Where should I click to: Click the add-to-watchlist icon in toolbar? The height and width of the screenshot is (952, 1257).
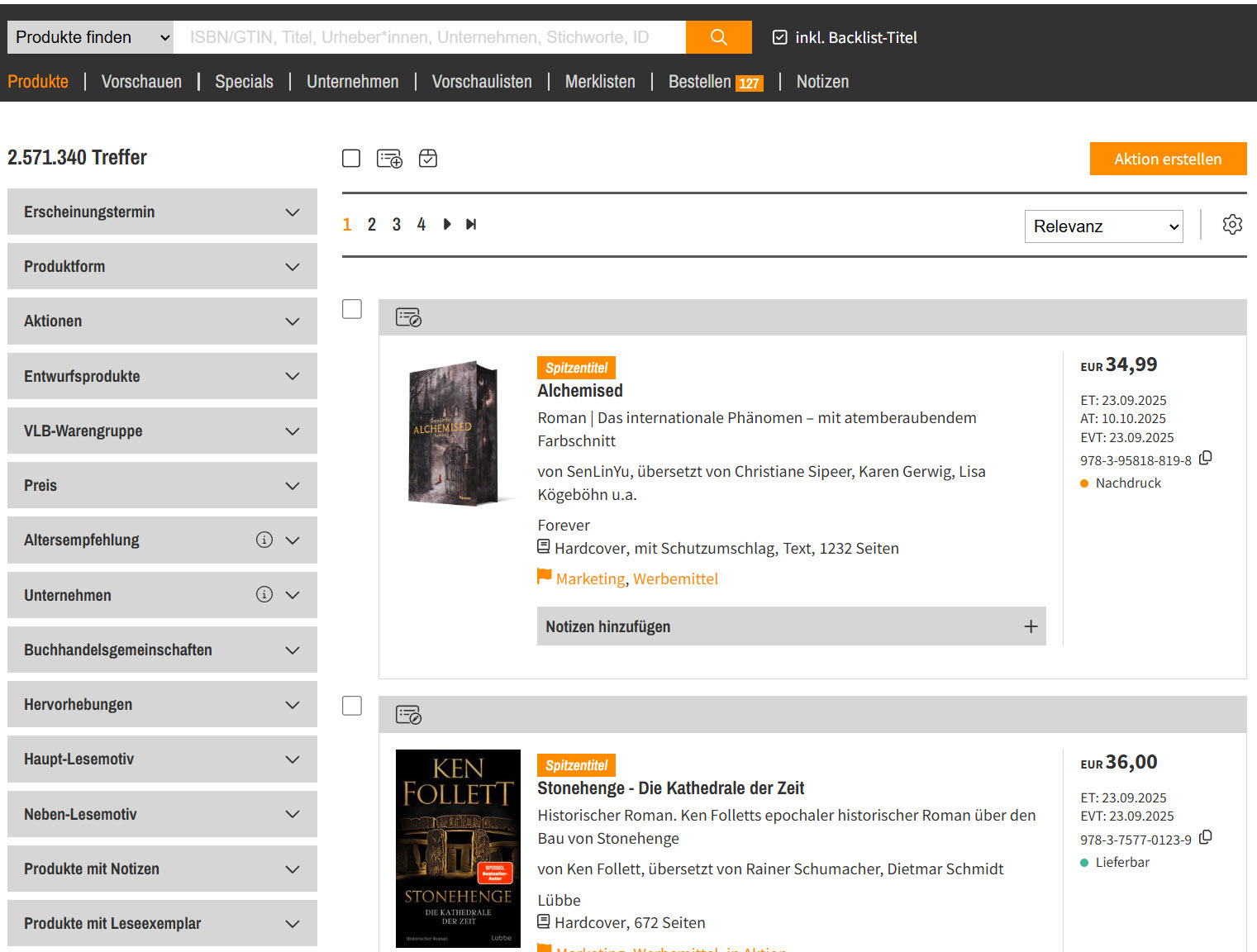[x=389, y=159]
